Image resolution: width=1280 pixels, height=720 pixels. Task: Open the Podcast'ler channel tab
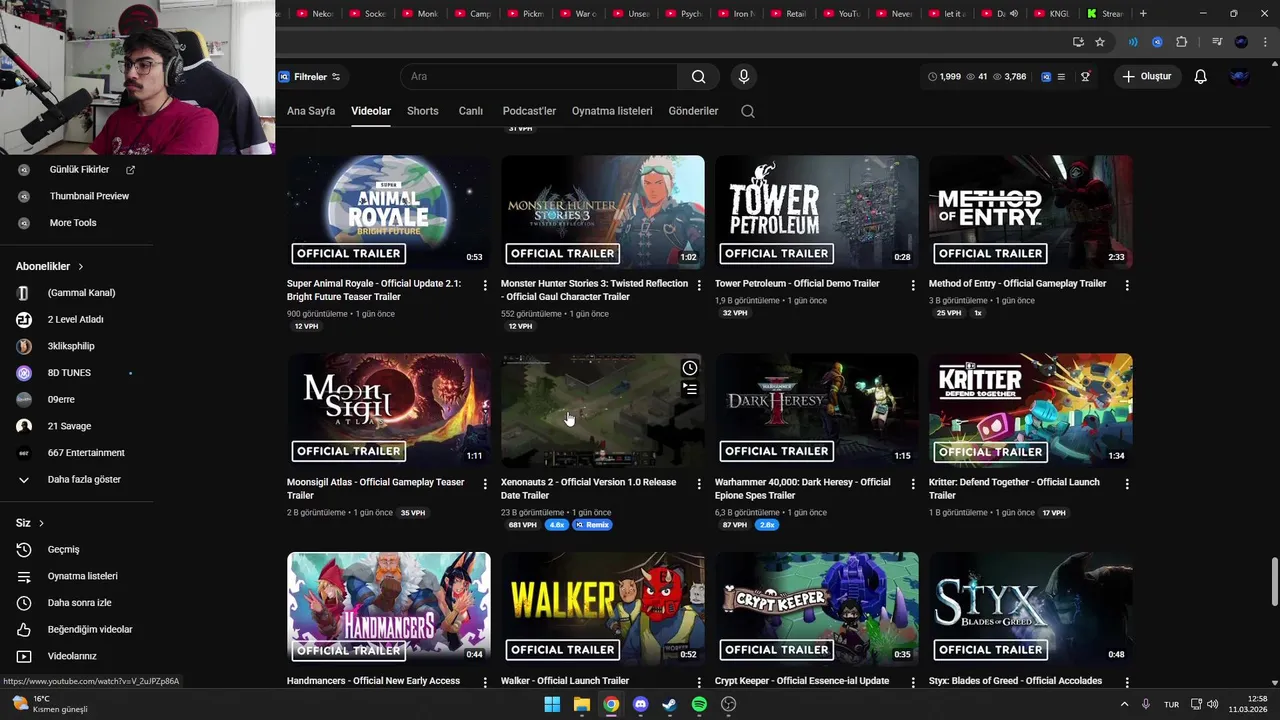(x=529, y=111)
